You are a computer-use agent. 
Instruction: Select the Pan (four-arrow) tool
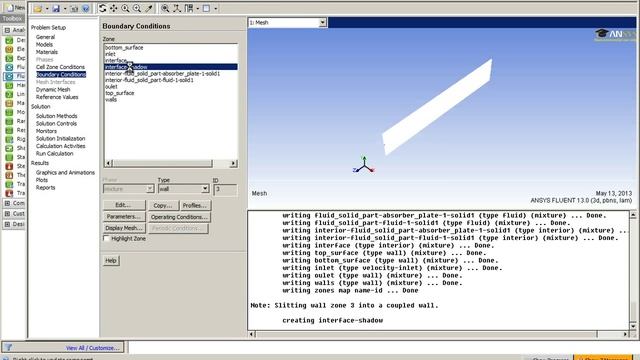pyautogui.click(x=114, y=8)
